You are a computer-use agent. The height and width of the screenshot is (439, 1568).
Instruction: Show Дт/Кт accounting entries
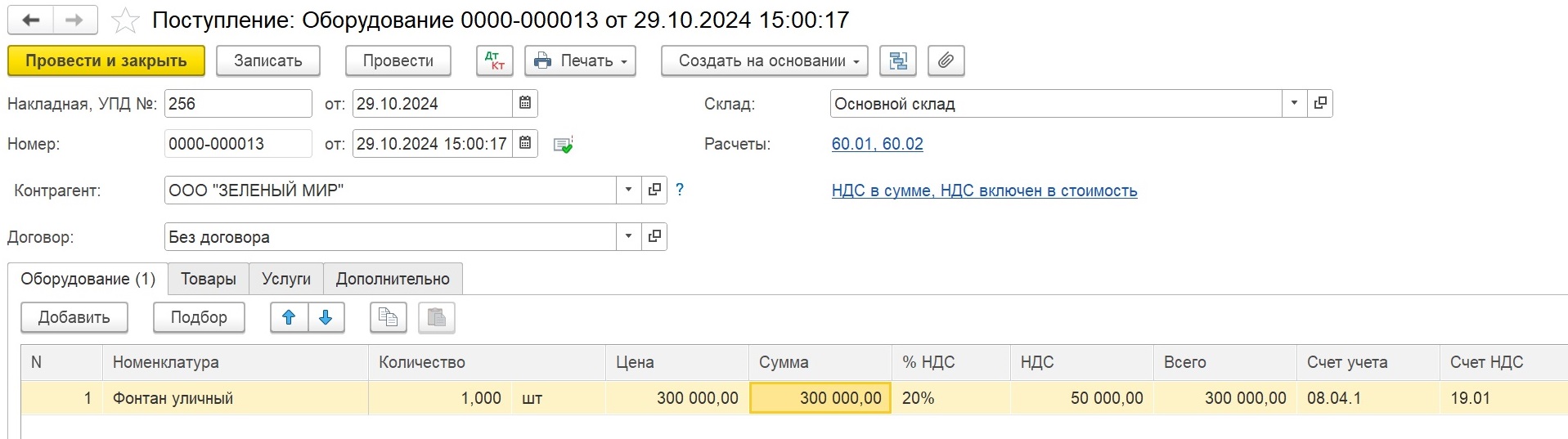pyautogui.click(x=494, y=60)
